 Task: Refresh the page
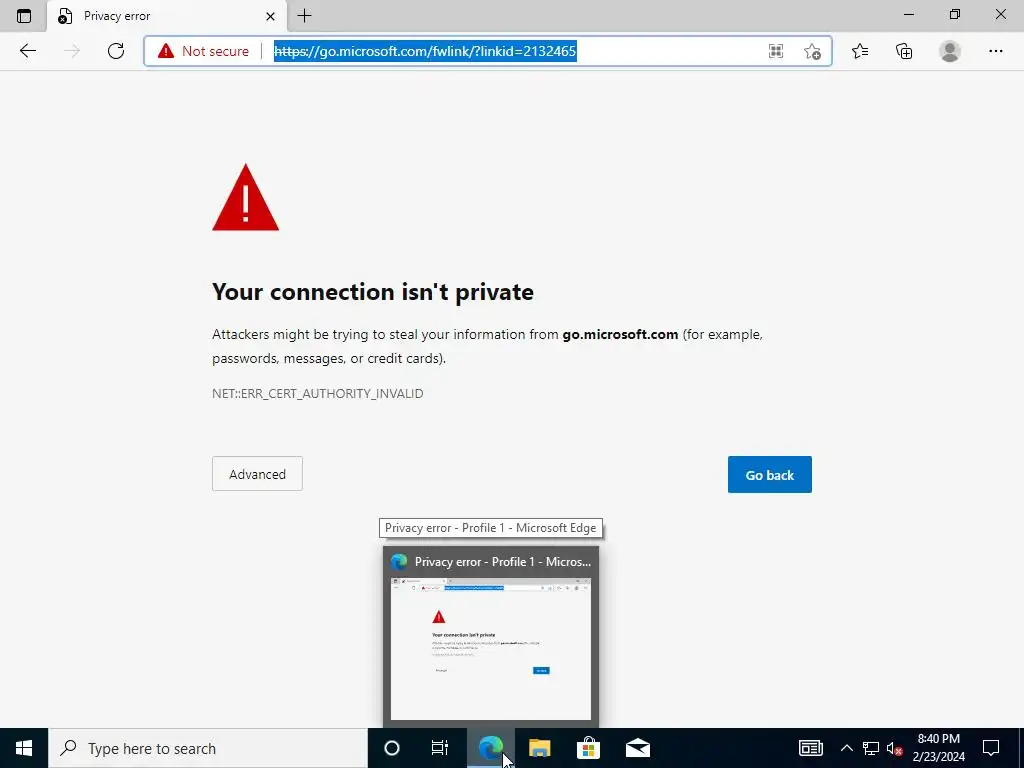[116, 51]
